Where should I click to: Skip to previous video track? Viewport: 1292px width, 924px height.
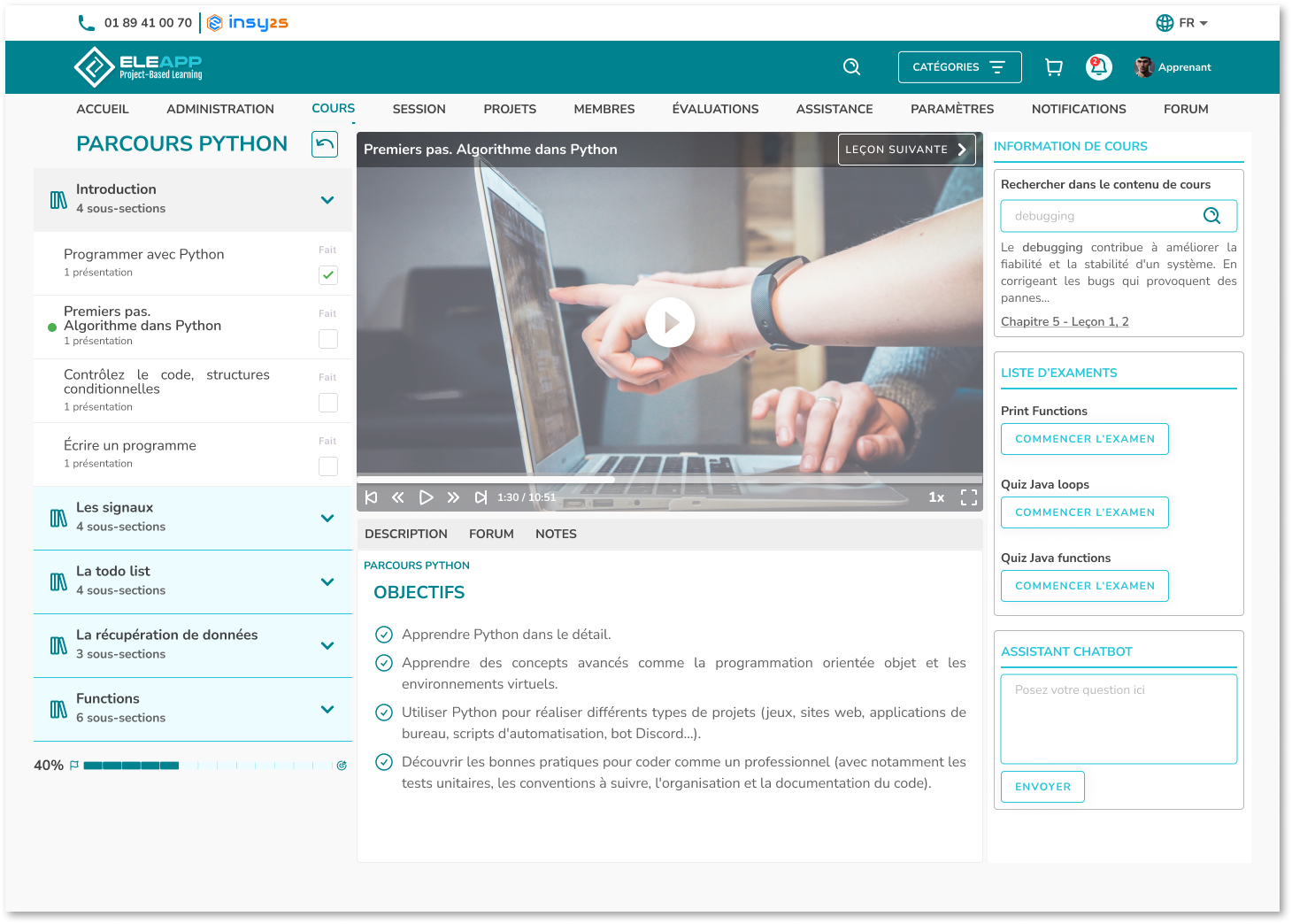(372, 497)
